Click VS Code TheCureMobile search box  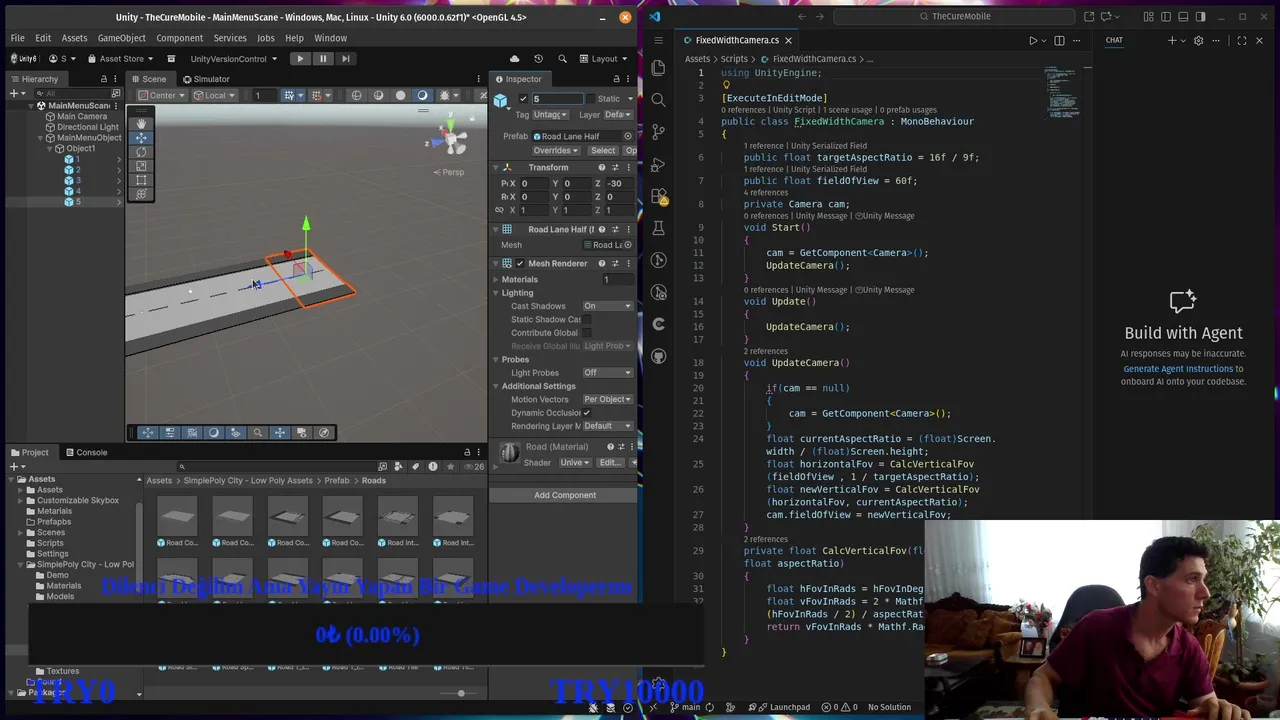[x=954, y=16]
